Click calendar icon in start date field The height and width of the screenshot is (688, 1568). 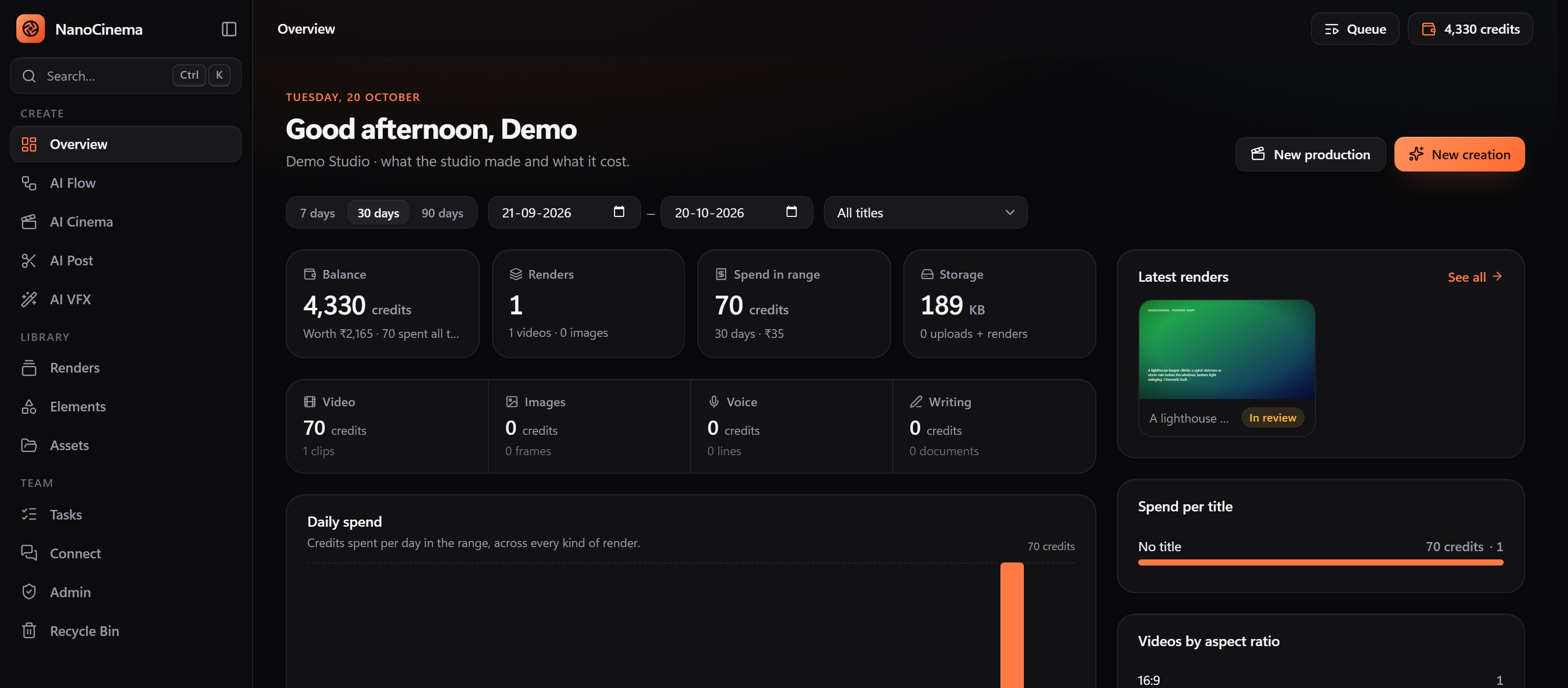[619, 212]
